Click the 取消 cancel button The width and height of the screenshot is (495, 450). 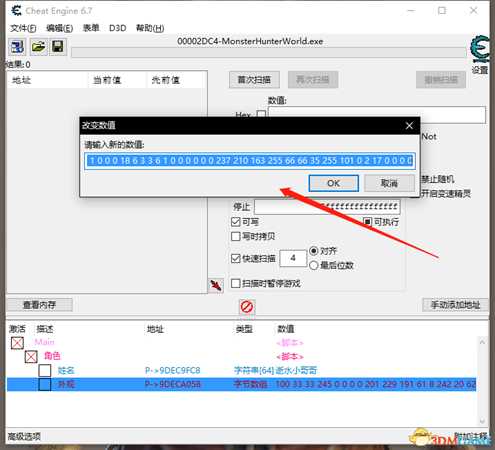[x=389, y=183]
